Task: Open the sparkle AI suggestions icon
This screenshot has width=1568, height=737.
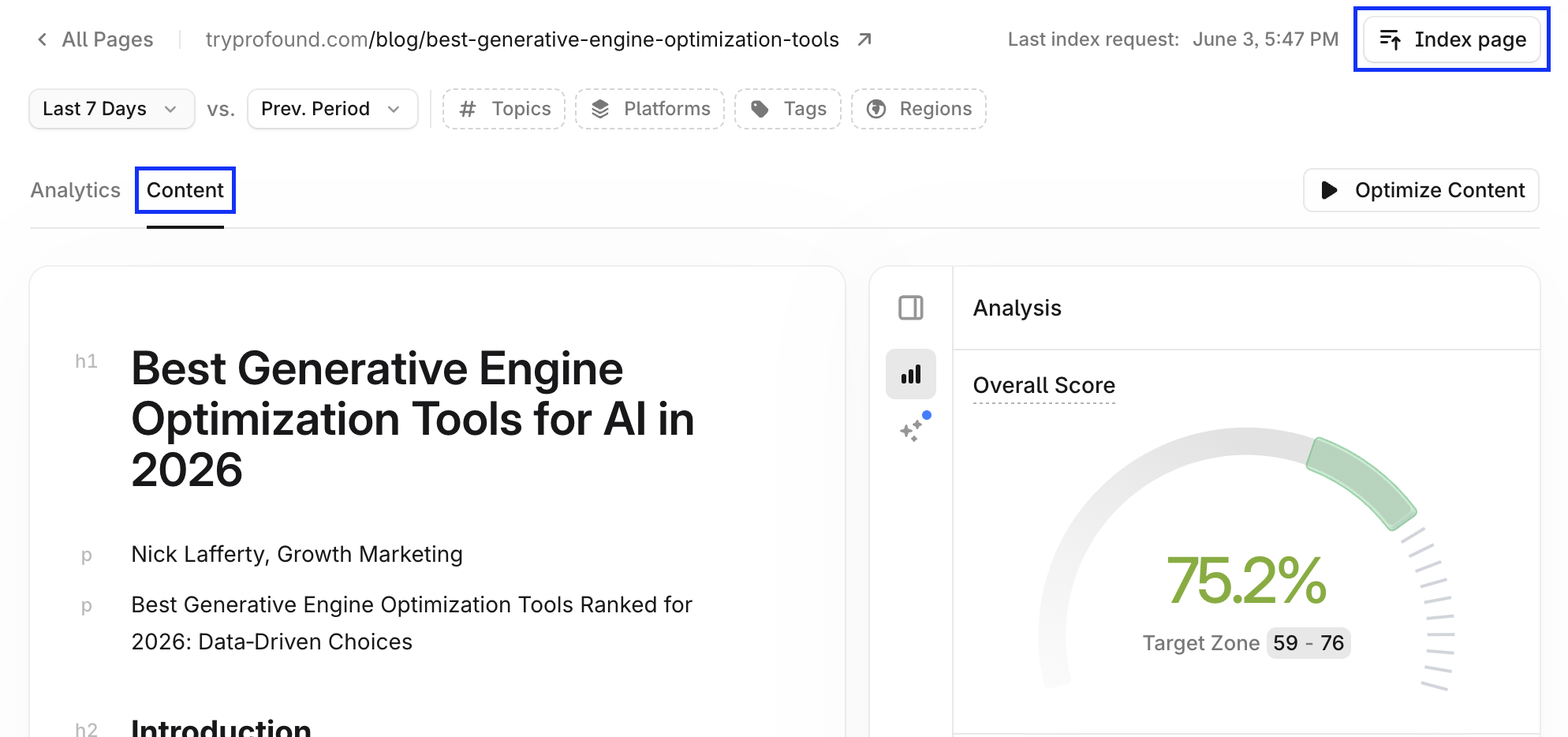Action: (x=912, y=428)
